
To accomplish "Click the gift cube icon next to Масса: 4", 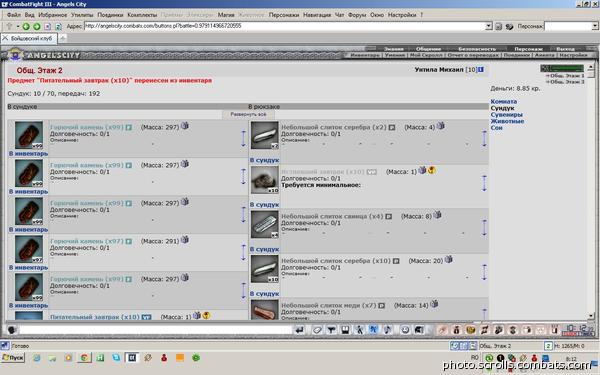I will click(441, 126).
